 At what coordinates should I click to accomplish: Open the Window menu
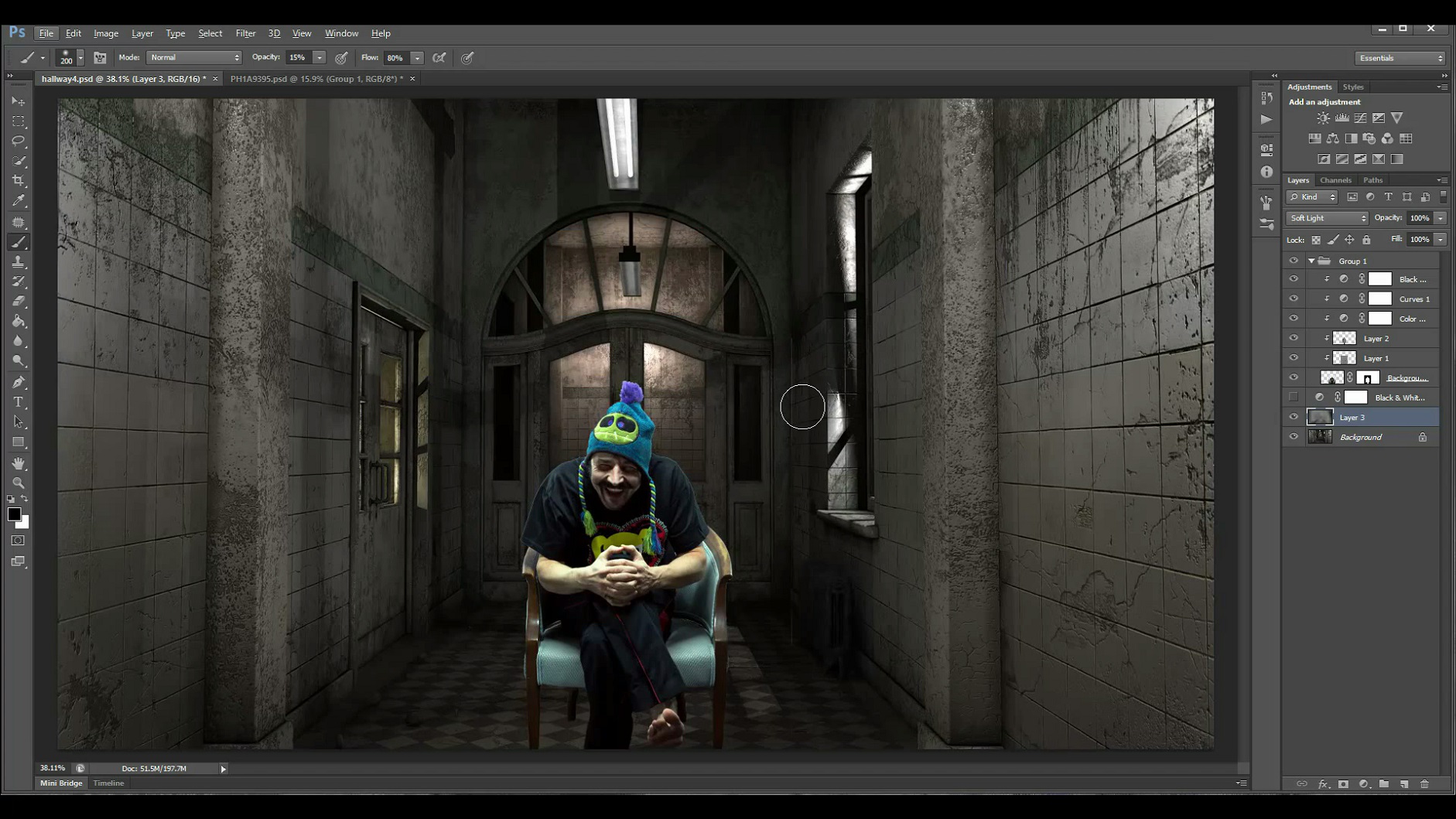(341, 33)
